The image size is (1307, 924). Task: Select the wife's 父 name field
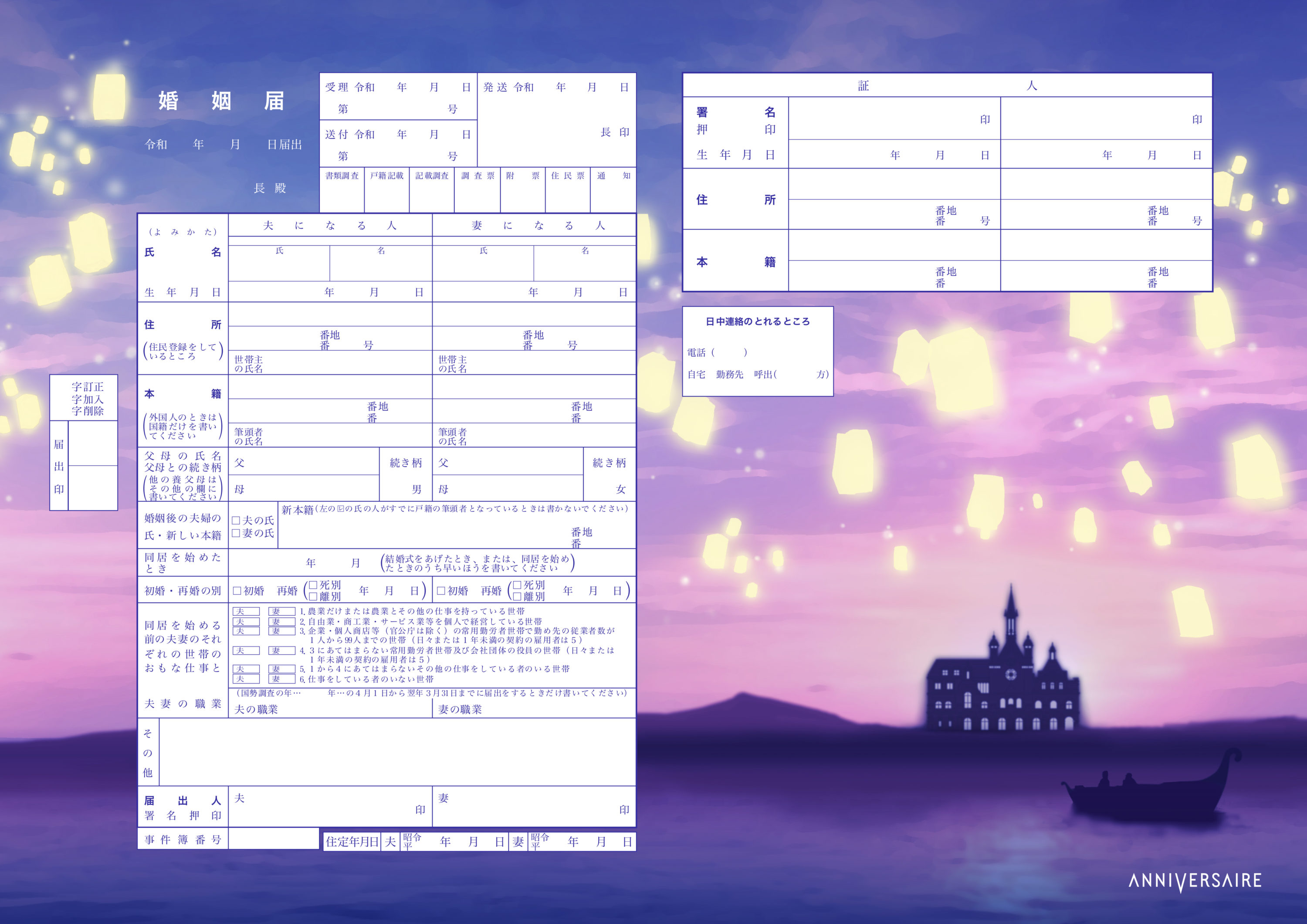pyautogui.click(x=508, y=462)
